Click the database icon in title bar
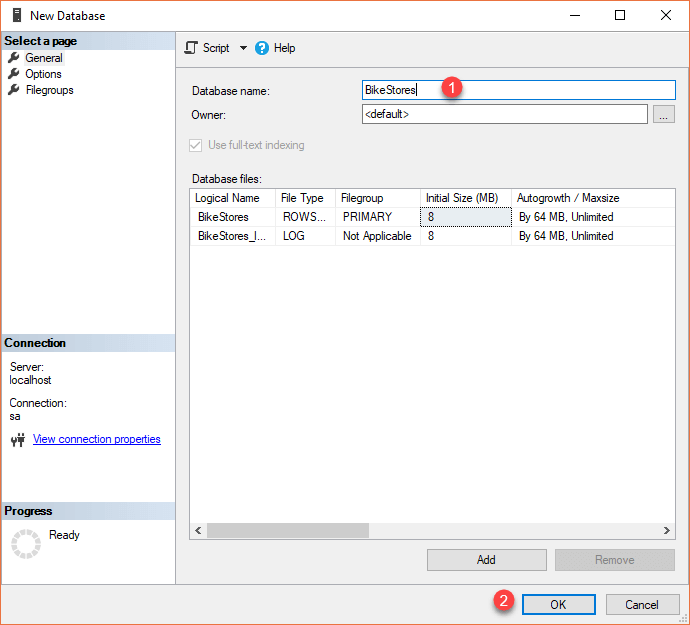The height and width of the screenshot is (625, 690). pyautogui.click(x=17, y=15)
